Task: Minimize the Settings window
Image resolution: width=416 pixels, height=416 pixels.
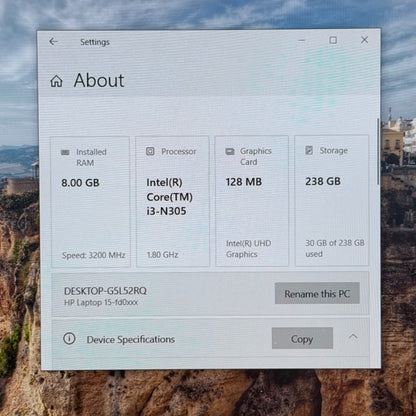Action: [302, 40]
